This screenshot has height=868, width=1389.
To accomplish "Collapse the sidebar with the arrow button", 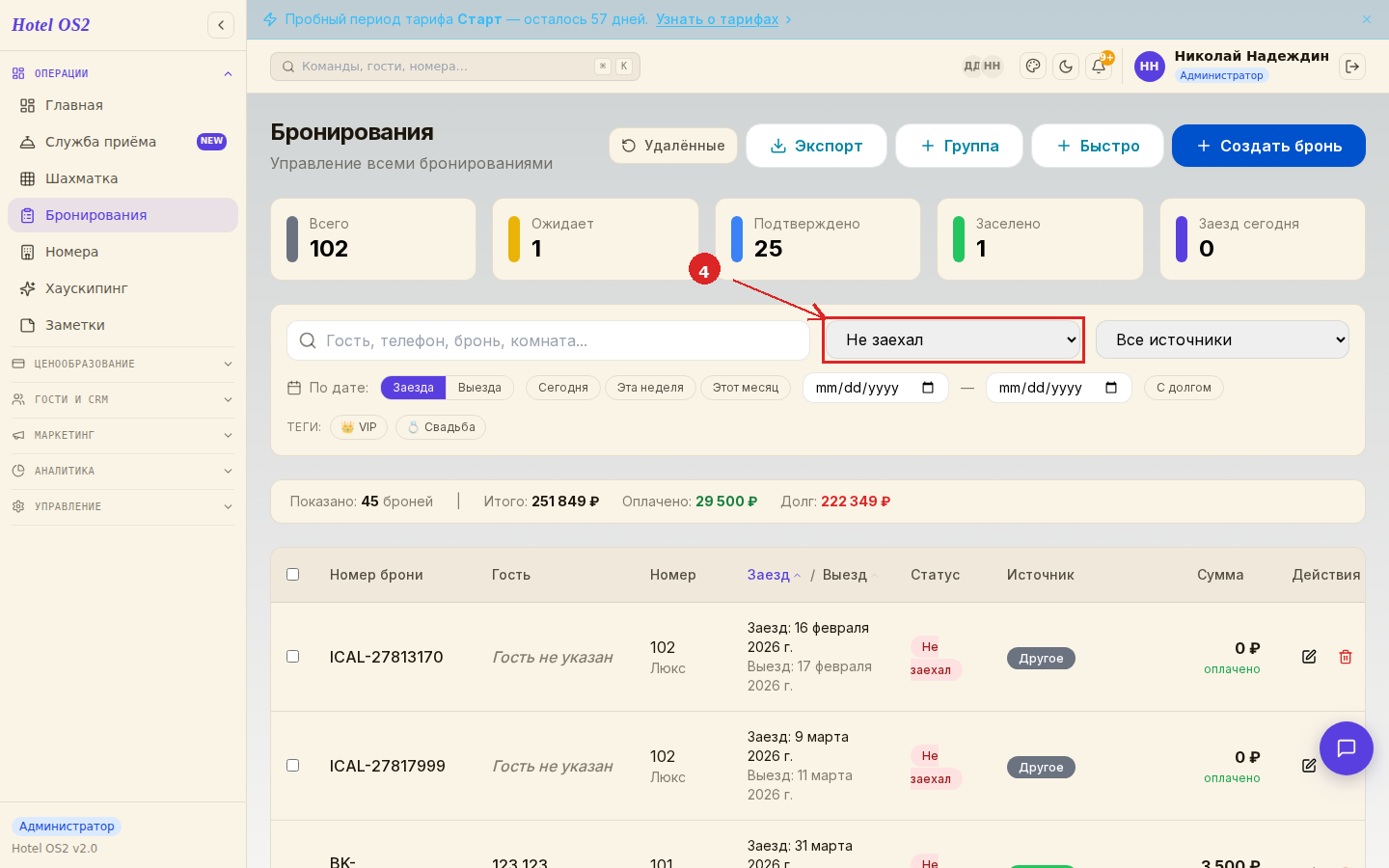I will (221, 25).
